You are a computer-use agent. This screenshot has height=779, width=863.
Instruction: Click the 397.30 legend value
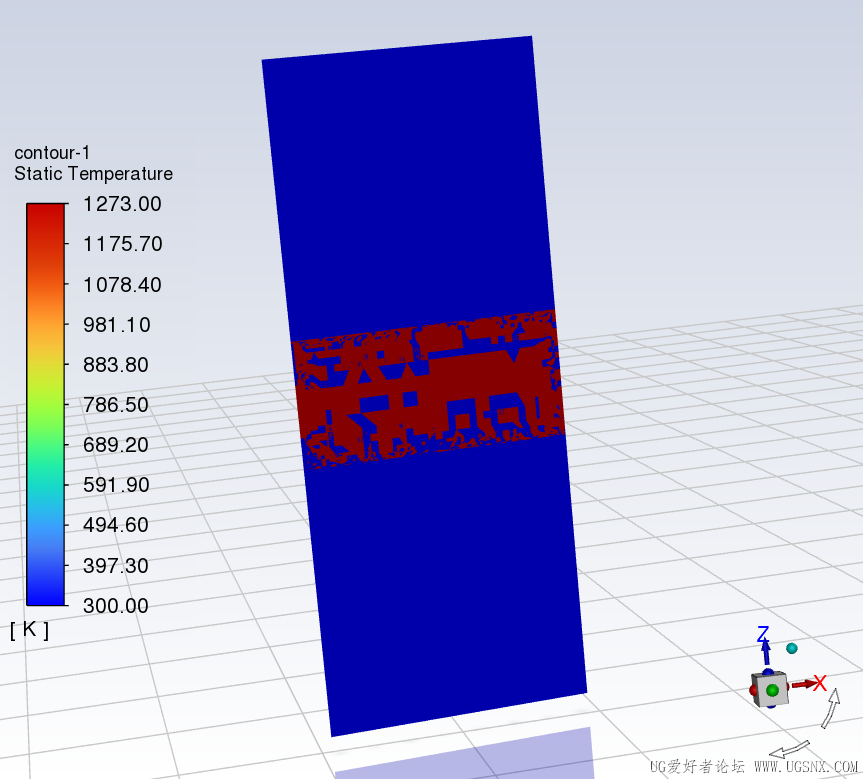(116, 565)
